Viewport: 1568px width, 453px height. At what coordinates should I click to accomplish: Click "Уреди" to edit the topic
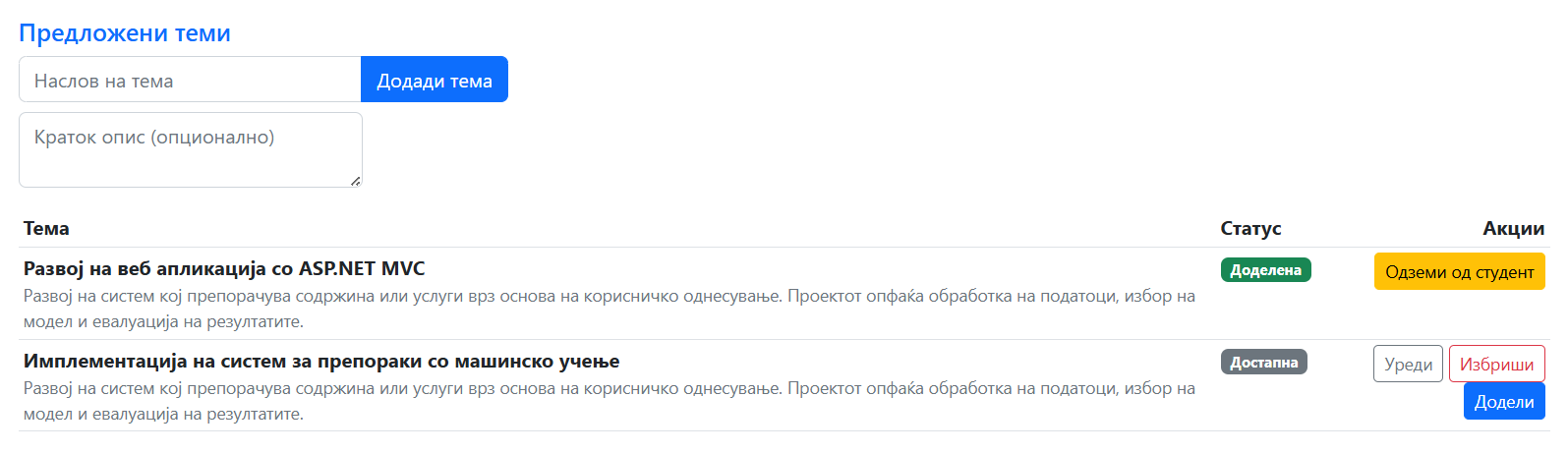1408,364
